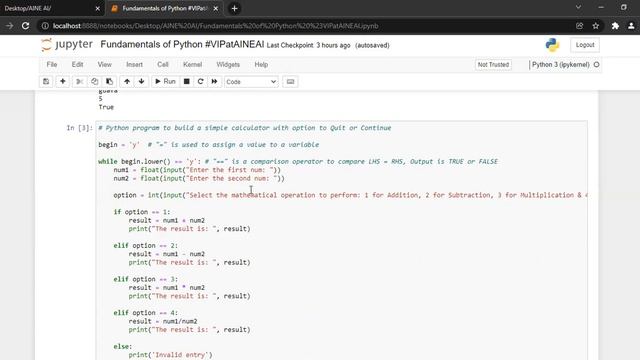Open the Help menu
Viewport: 640px width, 360px height.
(x=261, y=64)
